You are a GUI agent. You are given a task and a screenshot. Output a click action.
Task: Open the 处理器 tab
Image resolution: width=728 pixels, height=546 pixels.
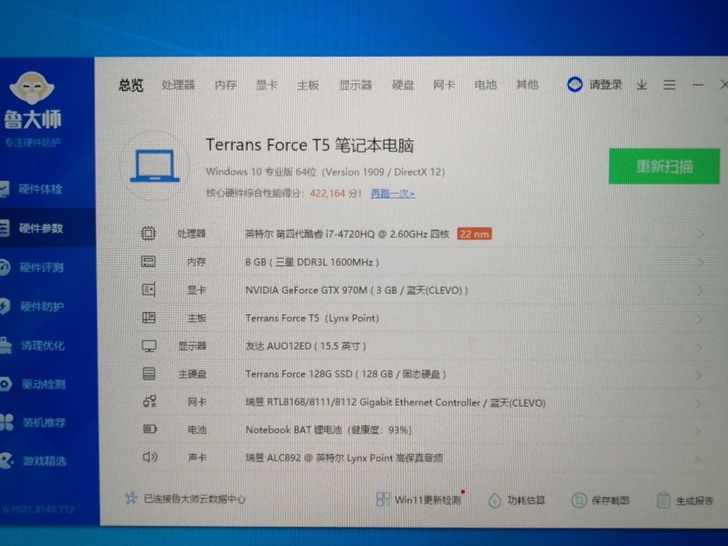(178, 85)
